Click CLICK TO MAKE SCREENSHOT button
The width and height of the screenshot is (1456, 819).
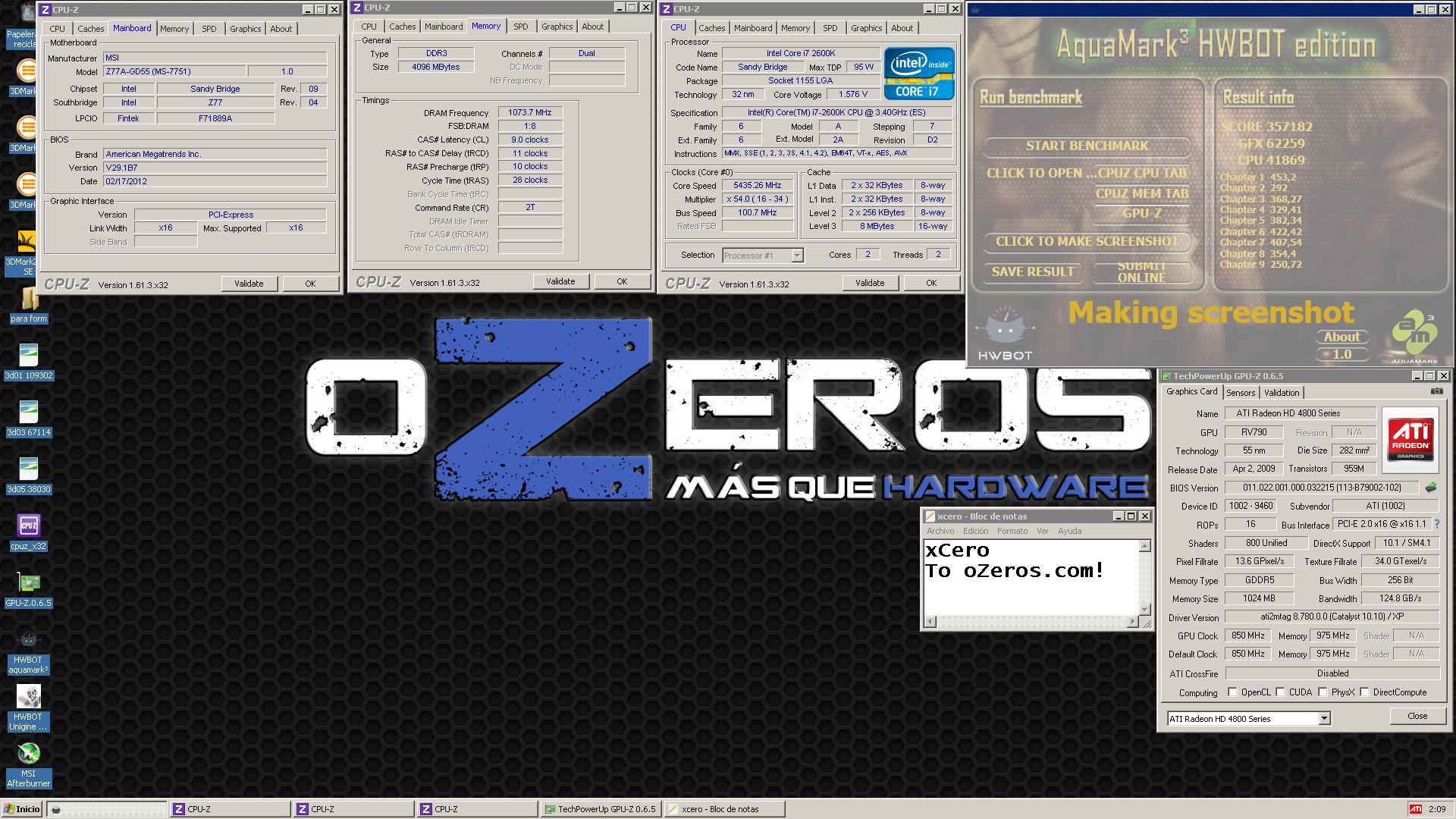1087,241
